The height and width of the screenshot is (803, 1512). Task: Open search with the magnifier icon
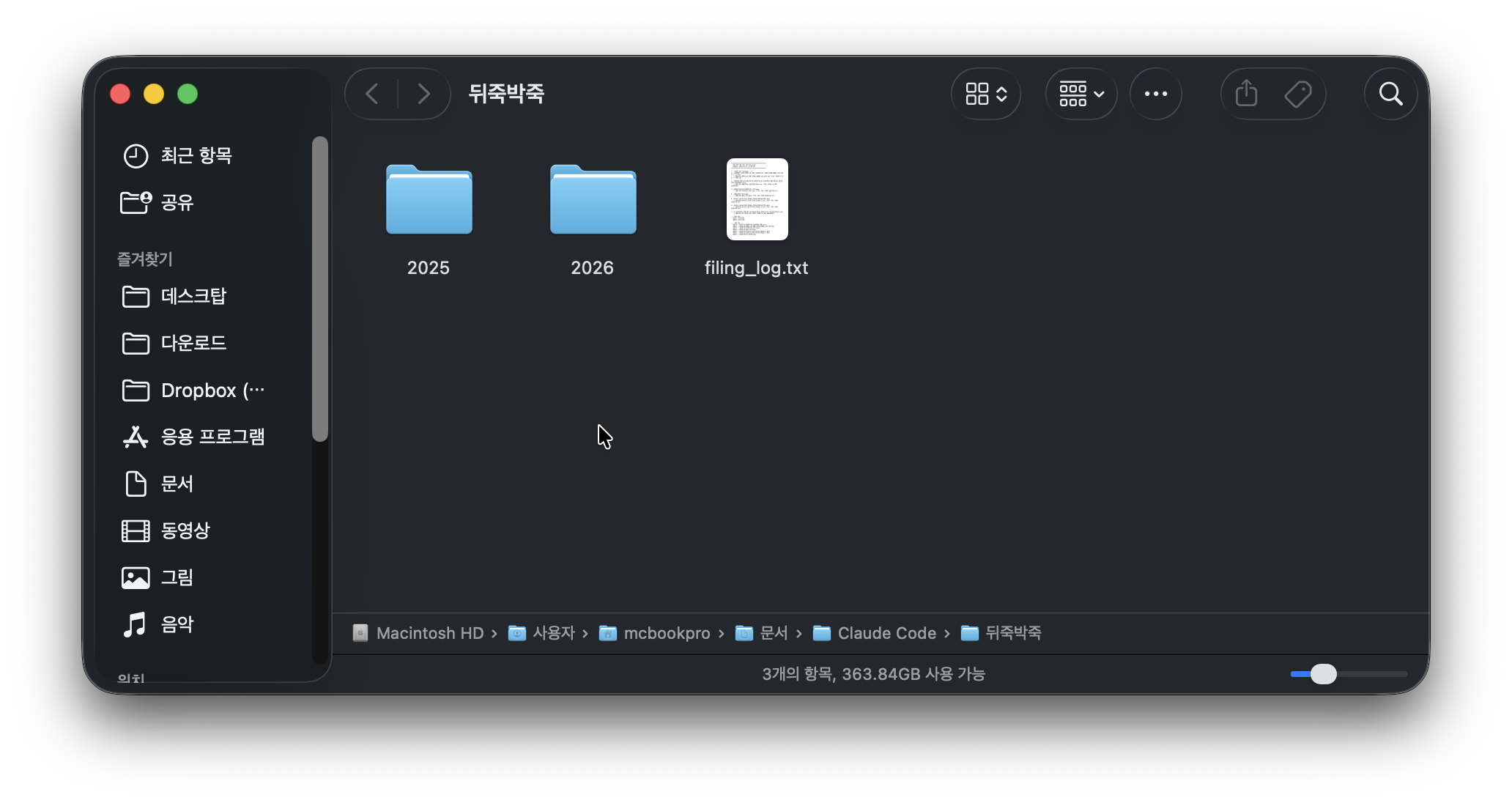coord(1390,94)
